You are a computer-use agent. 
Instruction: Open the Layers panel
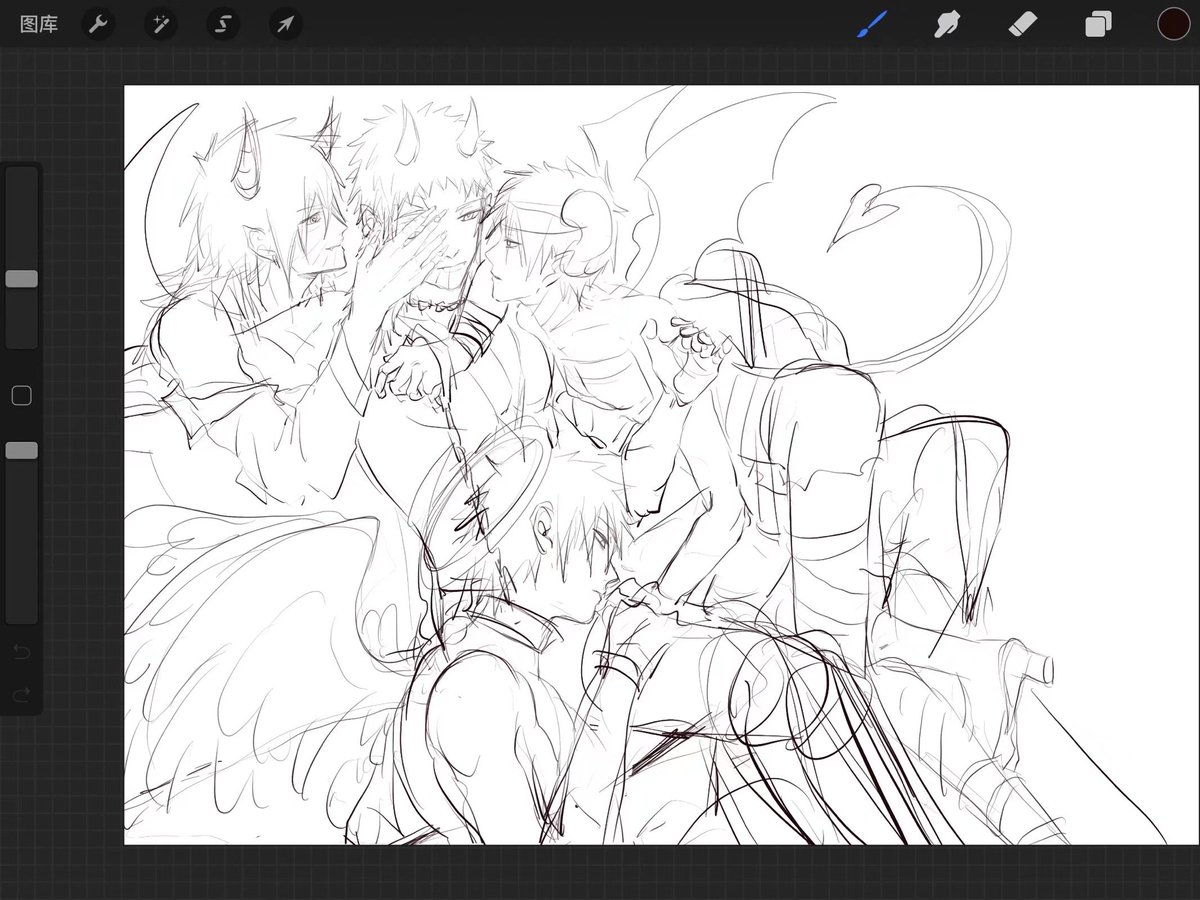tap(1098, 24)
